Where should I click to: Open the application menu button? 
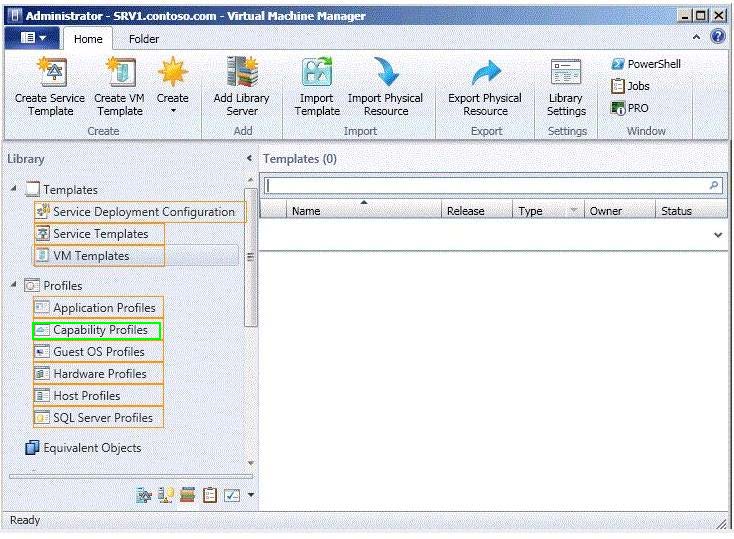pos(32,37)
